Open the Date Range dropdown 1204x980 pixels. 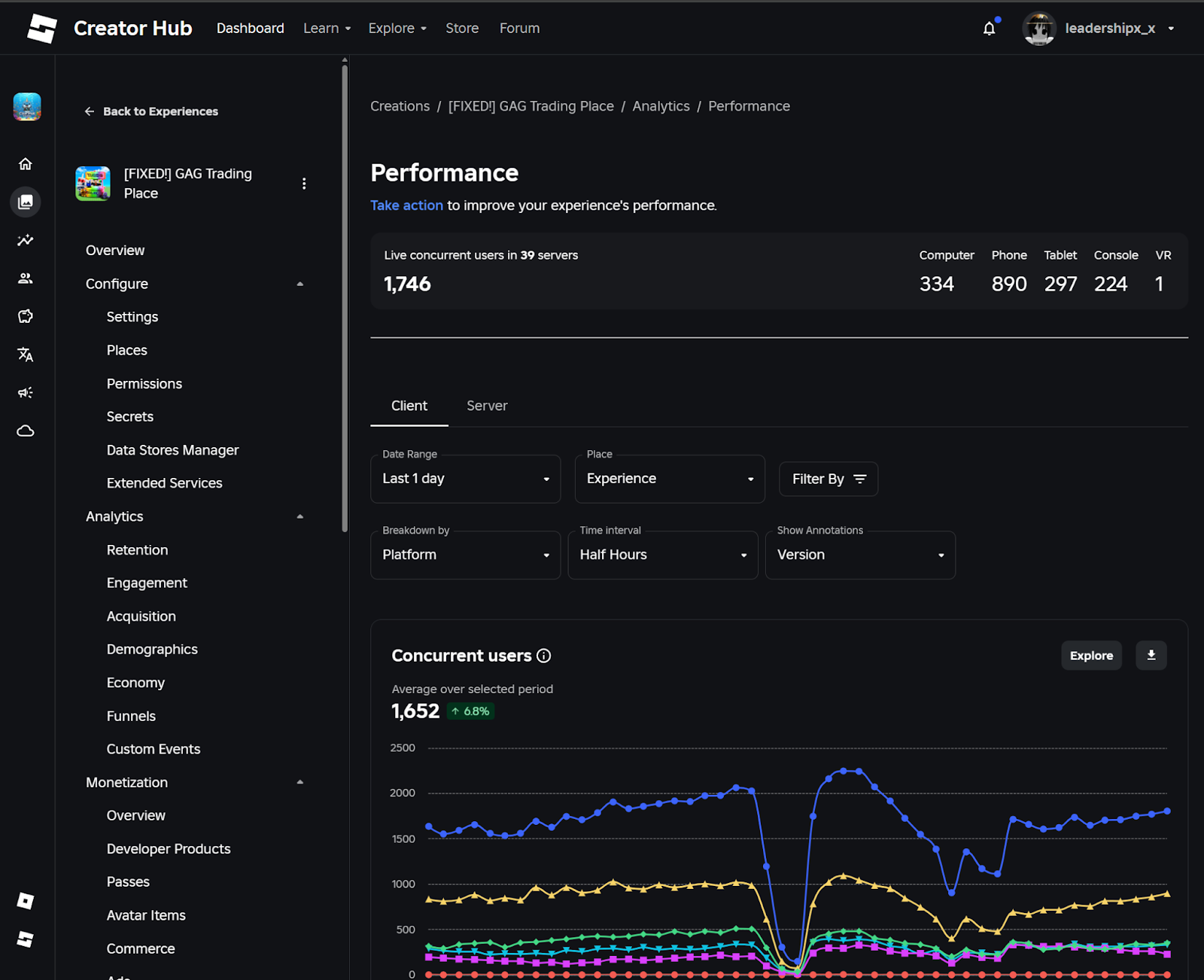[464, 479]
